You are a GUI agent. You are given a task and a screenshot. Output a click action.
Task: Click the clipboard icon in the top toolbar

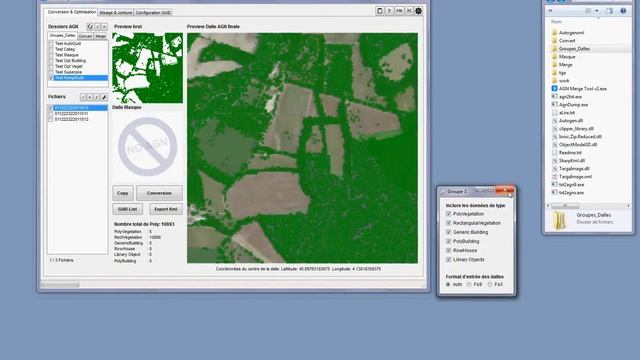point(380,11)
